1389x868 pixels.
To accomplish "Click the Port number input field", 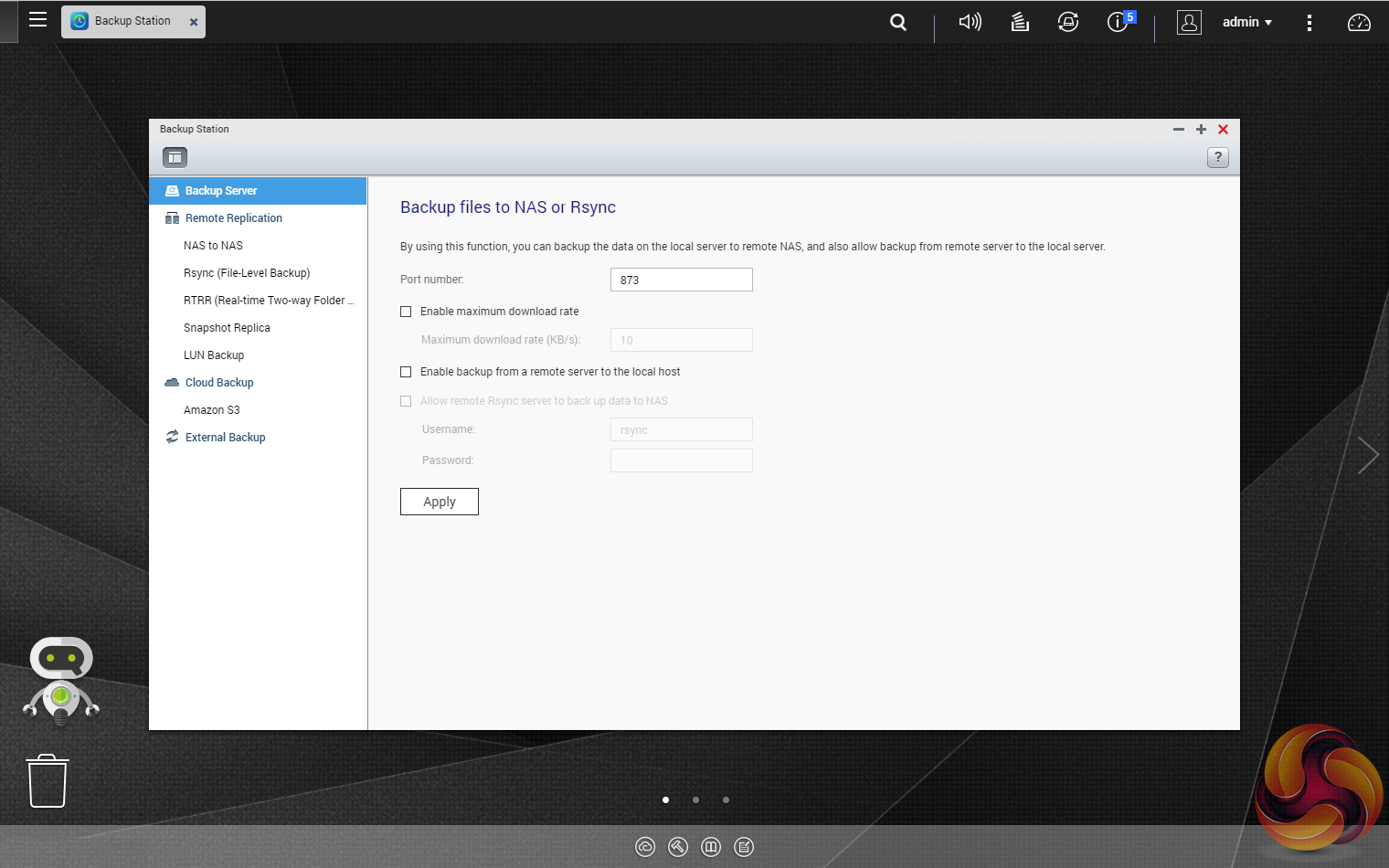I will [x=681, y=280].
